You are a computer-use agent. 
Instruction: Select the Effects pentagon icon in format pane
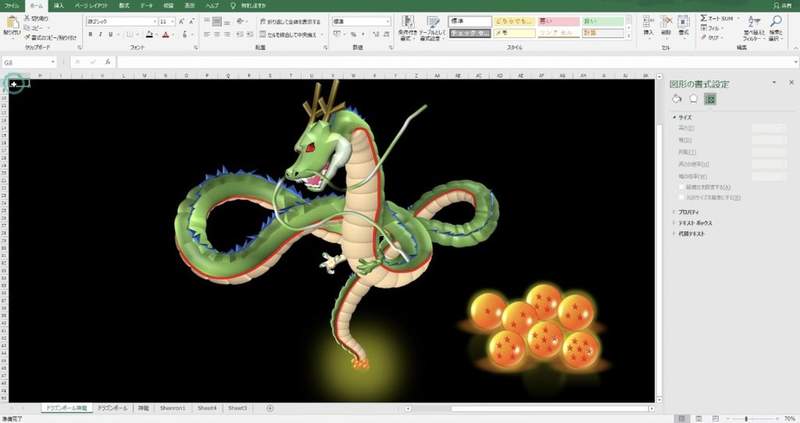click(x=693, y=99)
